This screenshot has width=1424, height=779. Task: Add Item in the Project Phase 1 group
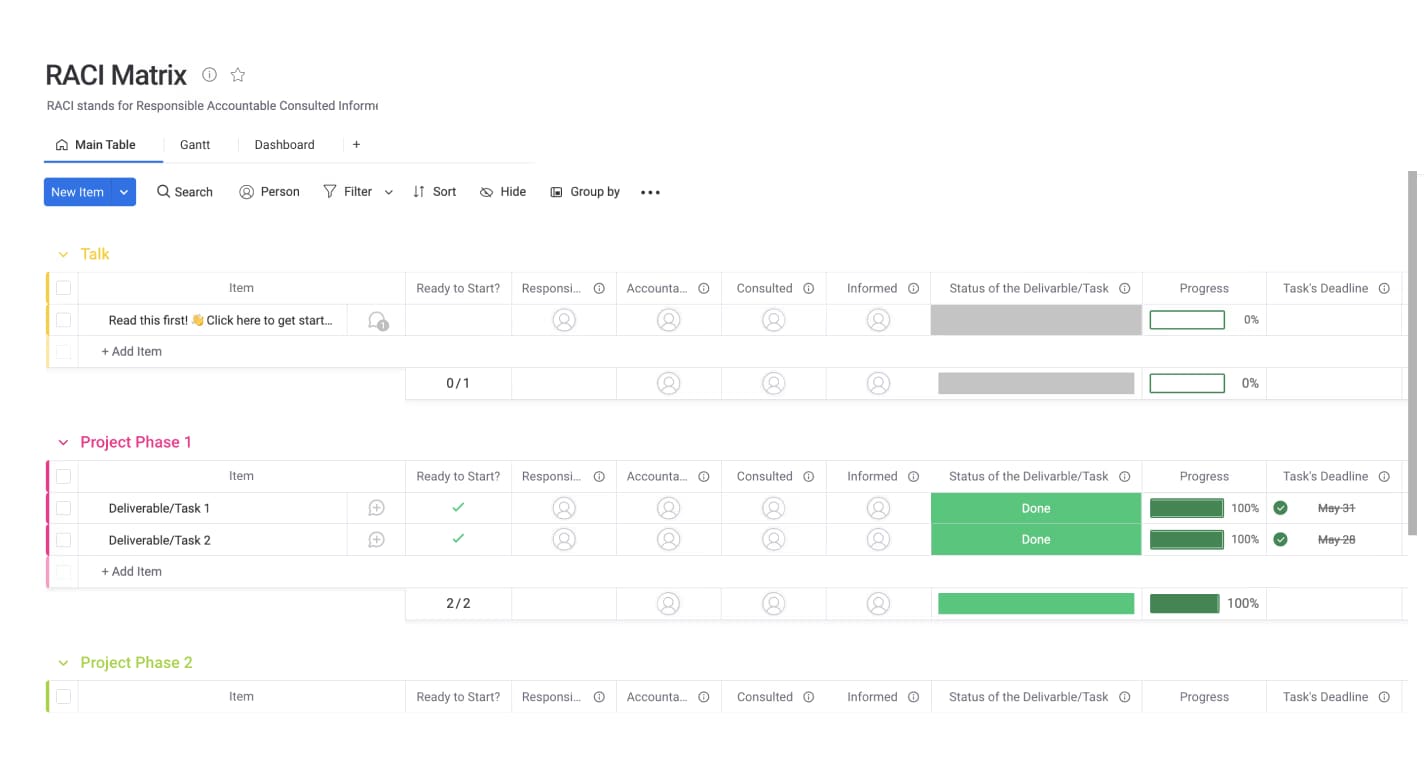click(x=131, y=572)
